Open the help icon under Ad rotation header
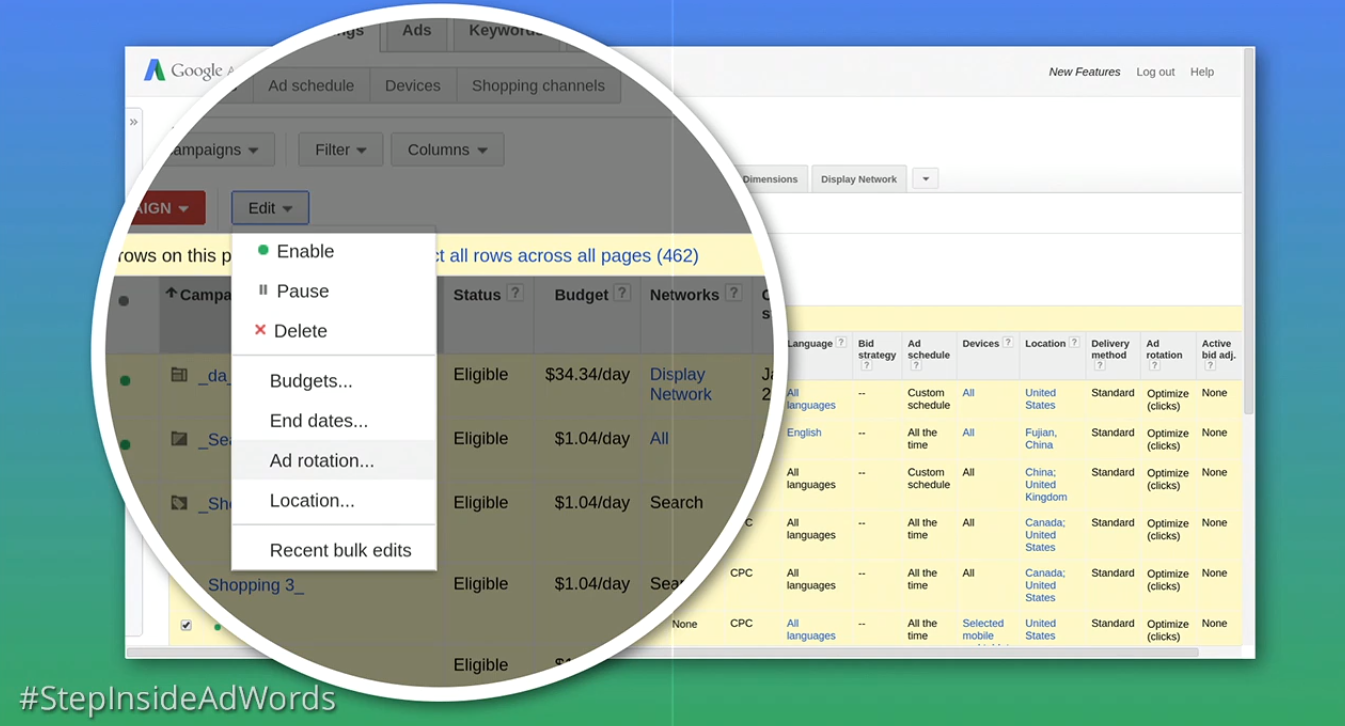The width and height of the screenshot is (1345, 726). (1154, 366)
